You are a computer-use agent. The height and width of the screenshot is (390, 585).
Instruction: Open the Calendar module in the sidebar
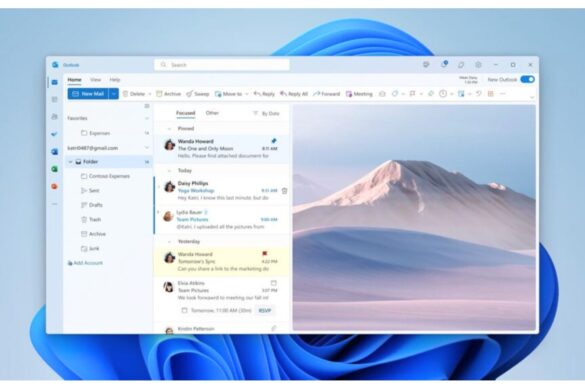tap(54, 99)
